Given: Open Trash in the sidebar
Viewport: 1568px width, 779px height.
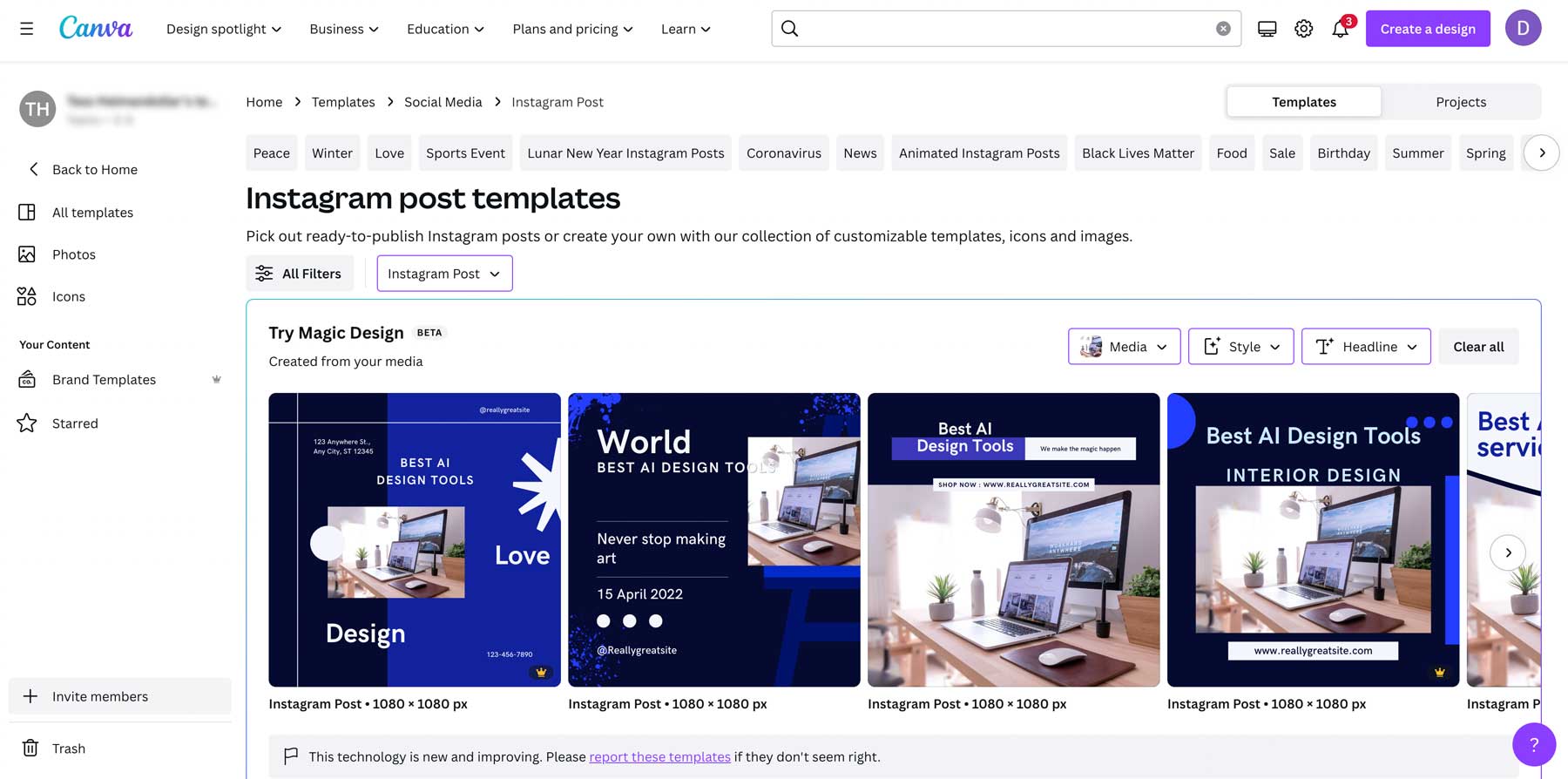Looking at the screenshot, I should tap(68, 749).
